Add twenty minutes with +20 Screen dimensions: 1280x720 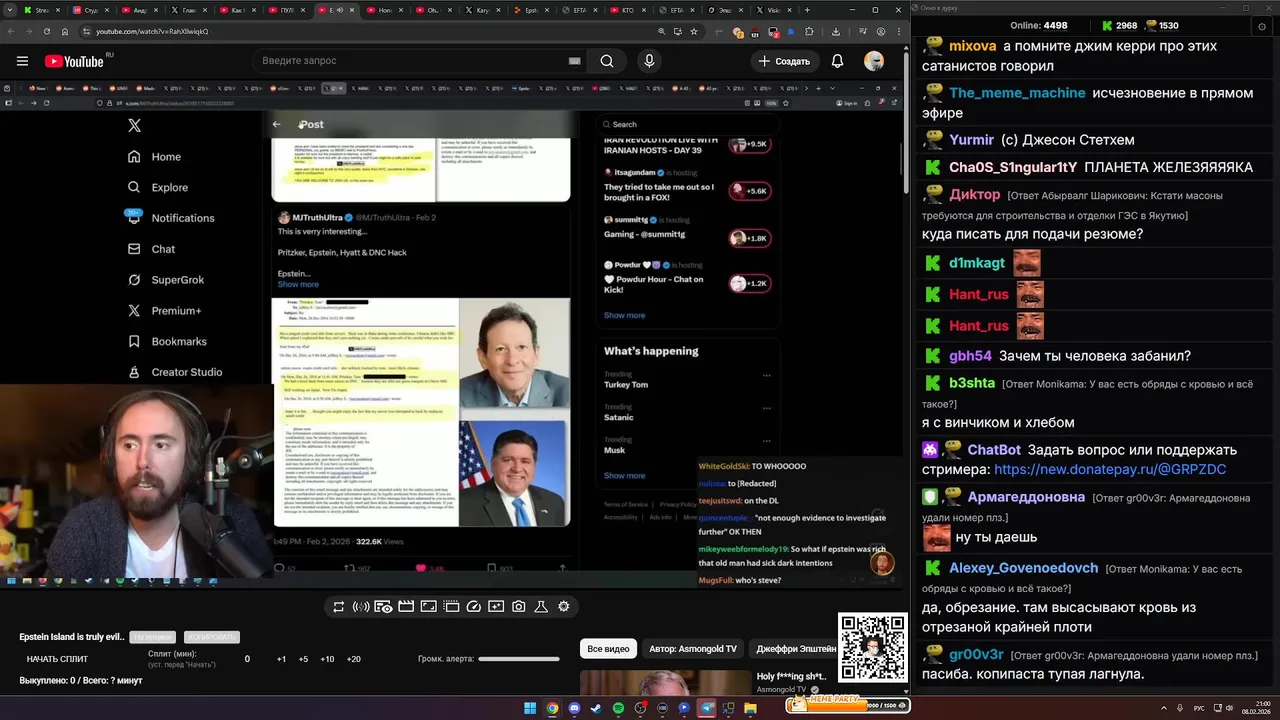coord(353,659)
